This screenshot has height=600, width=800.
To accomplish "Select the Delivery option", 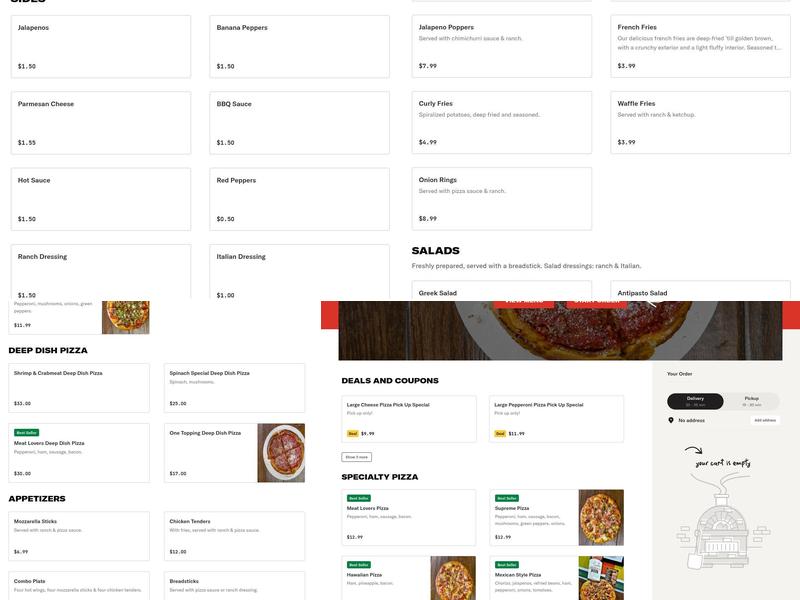I will coord(696,400).
